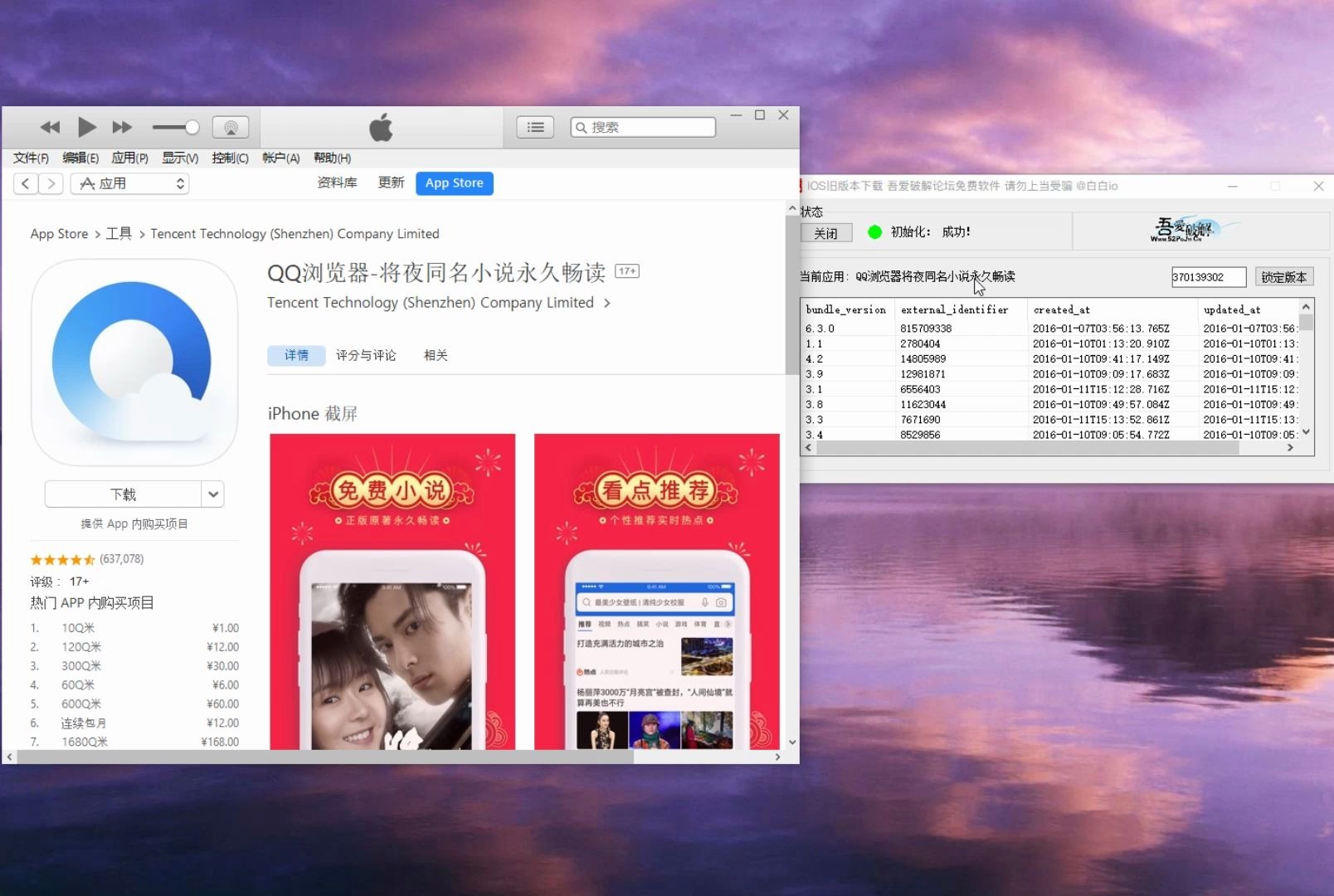
Task: Open the 显示(V) menu
Action: coord(180,158)
